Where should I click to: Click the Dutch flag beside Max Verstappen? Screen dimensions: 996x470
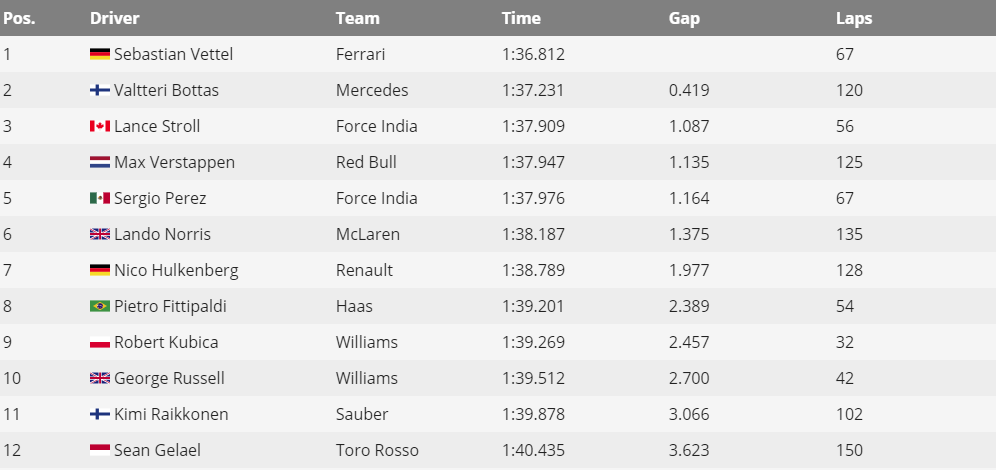pos(100,162)
